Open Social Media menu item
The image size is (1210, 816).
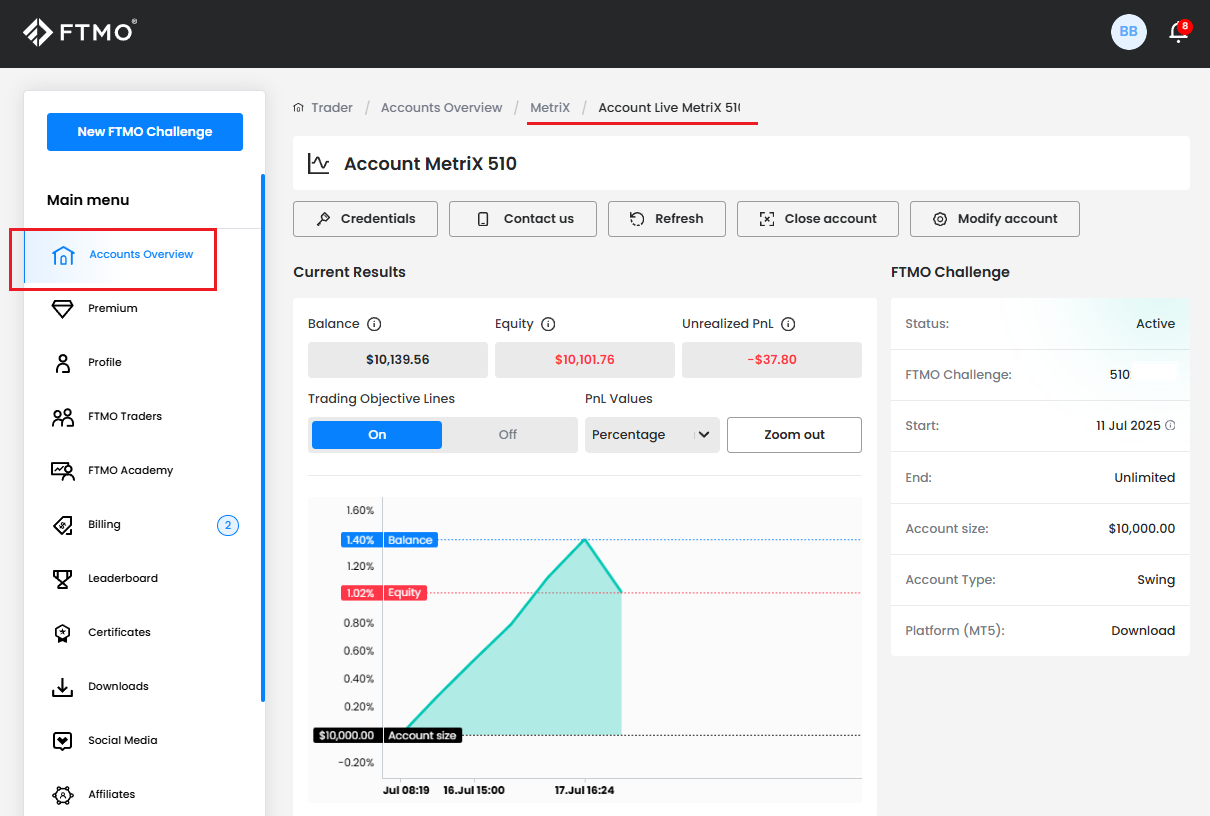(143, 740)
